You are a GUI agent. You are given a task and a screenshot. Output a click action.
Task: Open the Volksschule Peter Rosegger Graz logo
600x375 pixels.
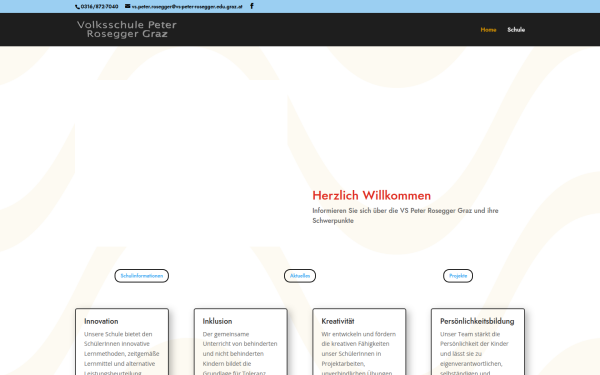coord(127,29)
